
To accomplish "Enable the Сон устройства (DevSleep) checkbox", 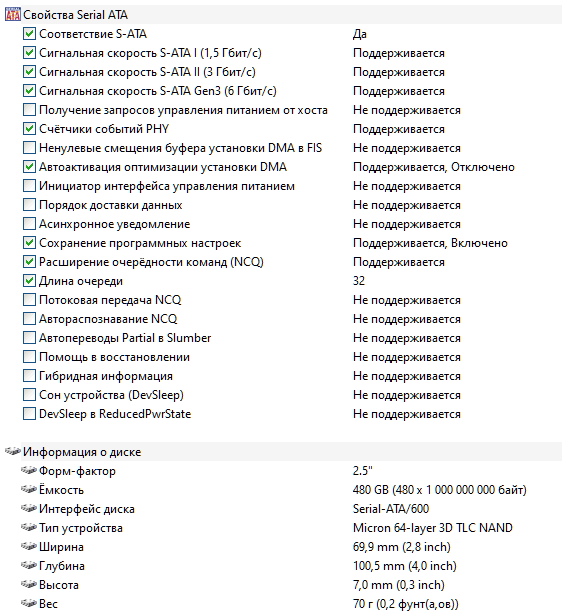I will coord(29,394).
